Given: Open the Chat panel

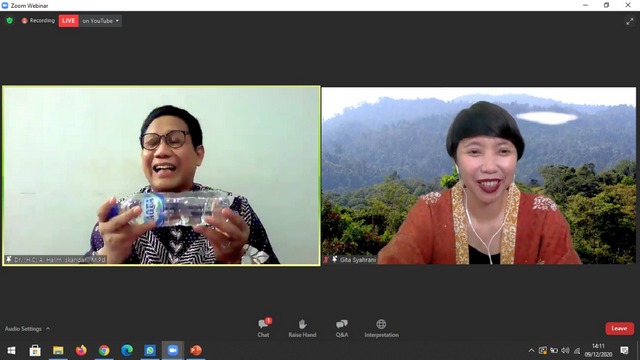Looking at the screenshot, I should (263, 328).
